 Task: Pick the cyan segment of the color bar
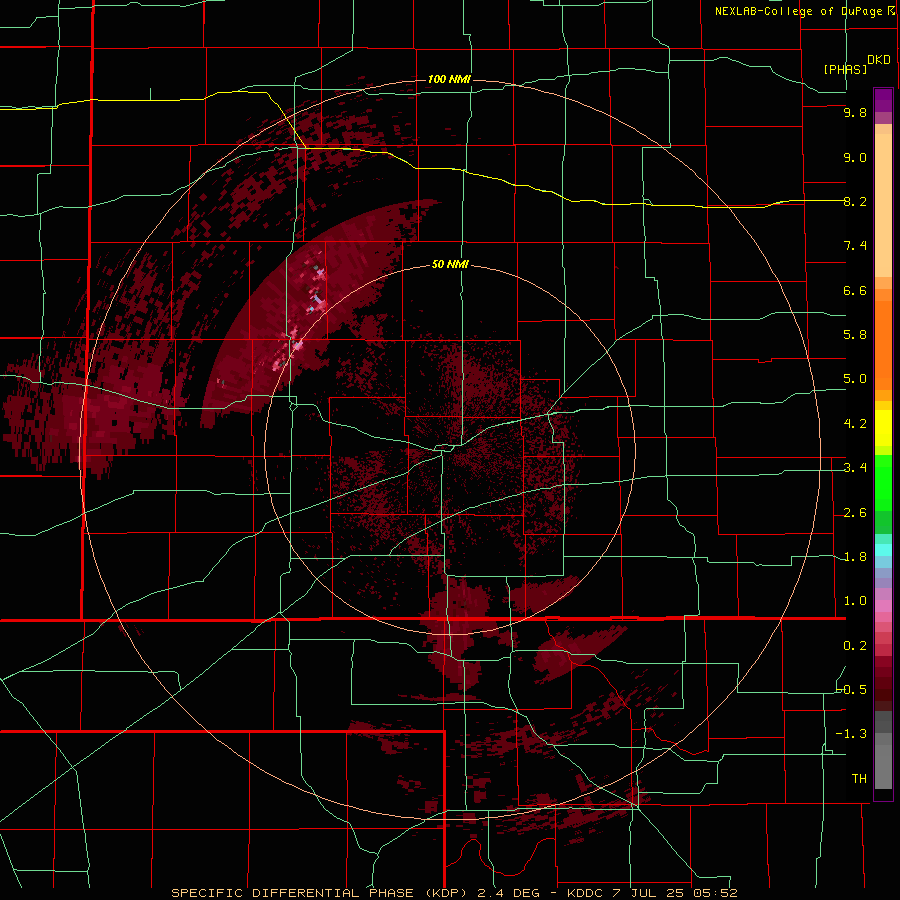[x=883, y=550]
